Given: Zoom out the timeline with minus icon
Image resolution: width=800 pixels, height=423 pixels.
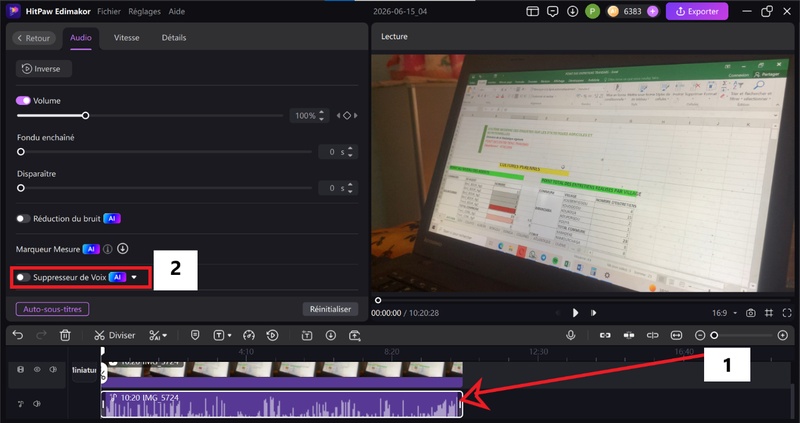Looking at the screenshot, I should coord(700,335).
